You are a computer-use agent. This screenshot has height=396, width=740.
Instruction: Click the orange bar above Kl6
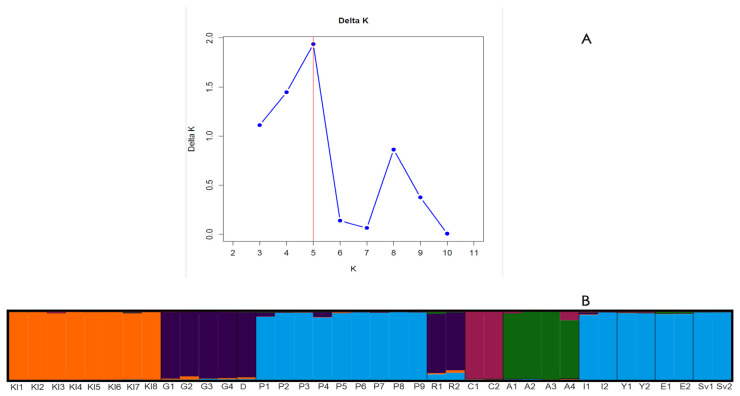coord(113,345)
